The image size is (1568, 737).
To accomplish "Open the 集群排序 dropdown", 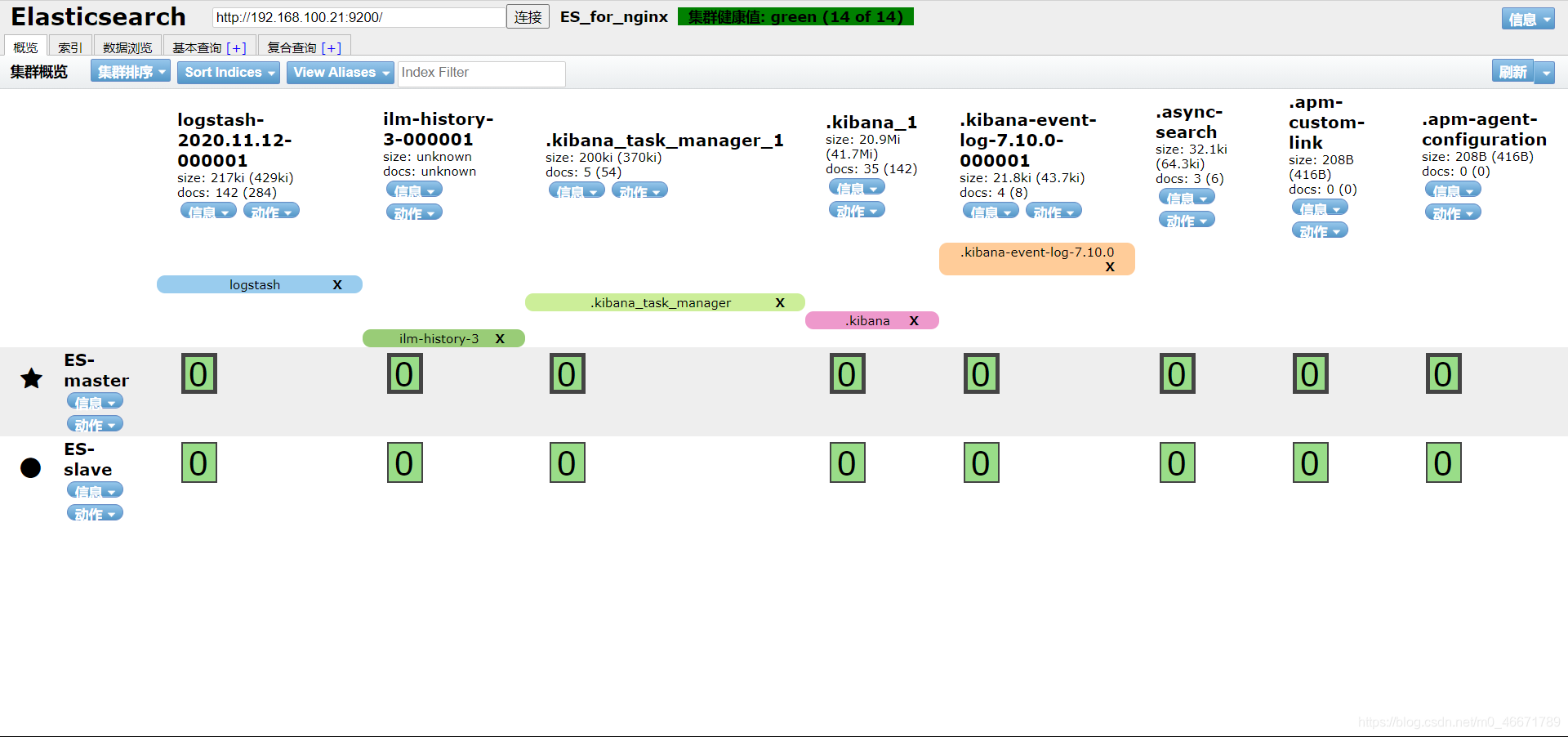I will click(x=131, y=72).
